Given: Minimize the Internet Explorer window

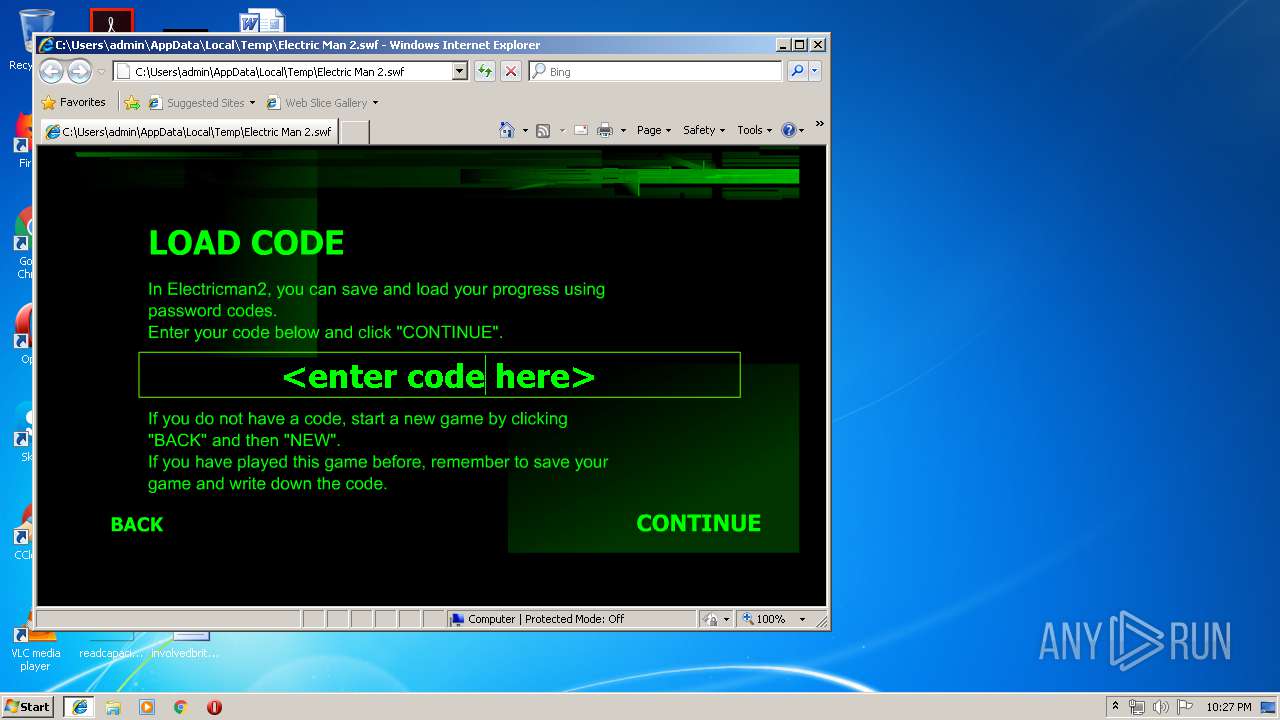Looking at the screenshot, I should [x=783, y=45].
